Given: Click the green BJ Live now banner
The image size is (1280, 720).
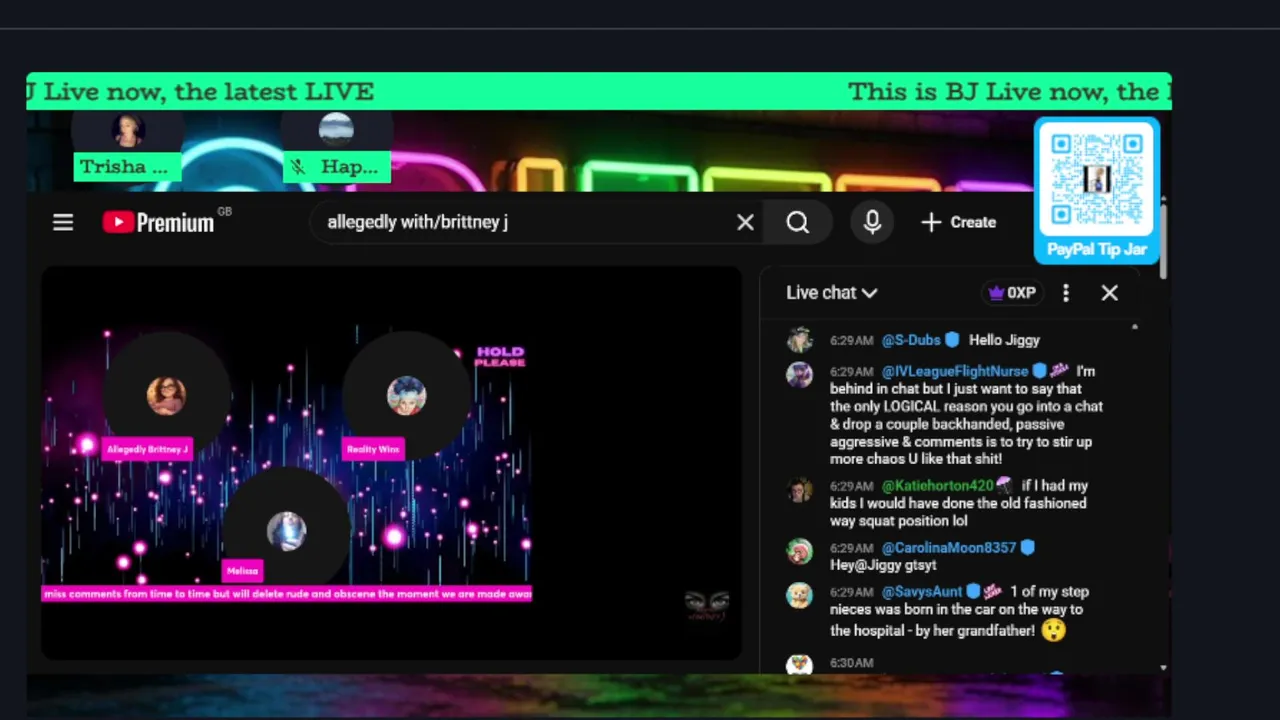Looking at the screenshot, I should click(599, 92).
